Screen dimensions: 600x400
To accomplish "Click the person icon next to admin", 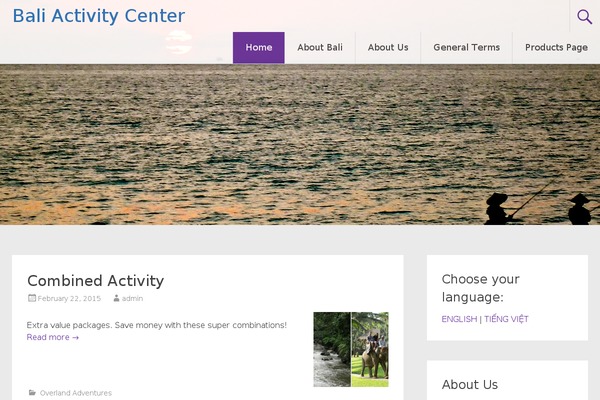I will (116, 298).
